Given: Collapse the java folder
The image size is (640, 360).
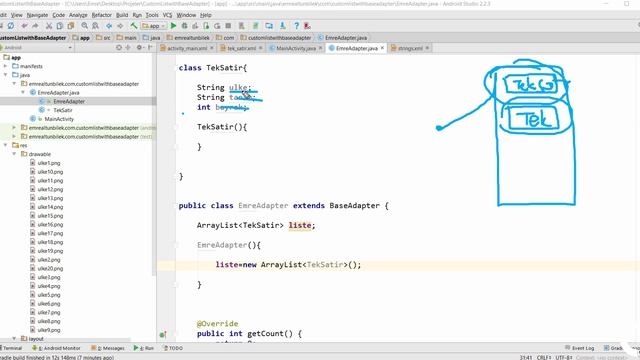Looking at the screenshot, I should tap(6, 75).
